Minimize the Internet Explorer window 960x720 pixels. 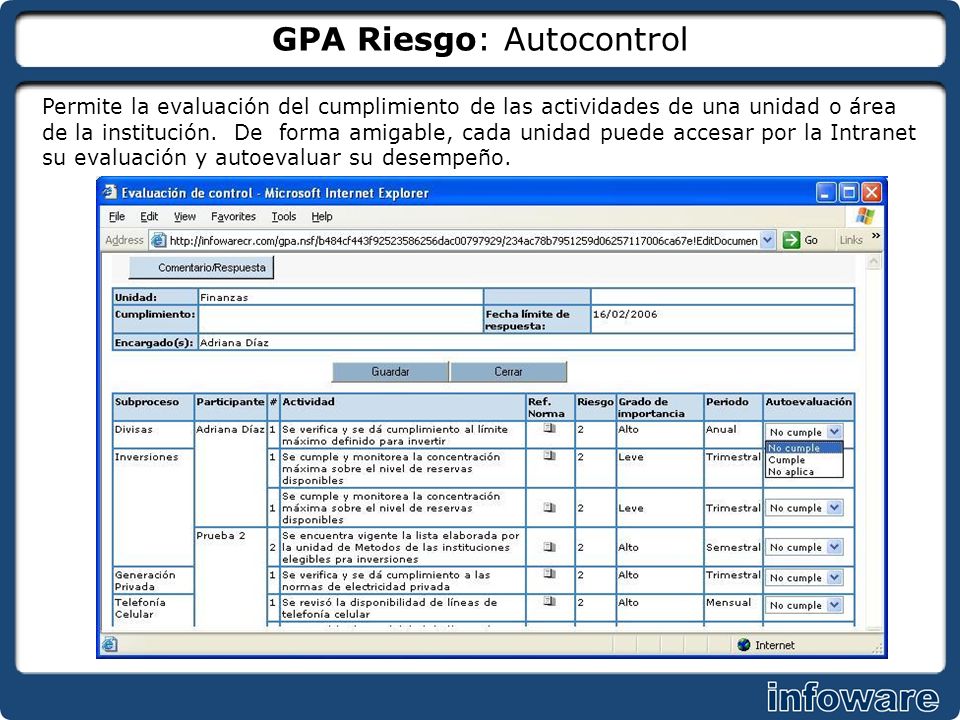pos(826,193)
